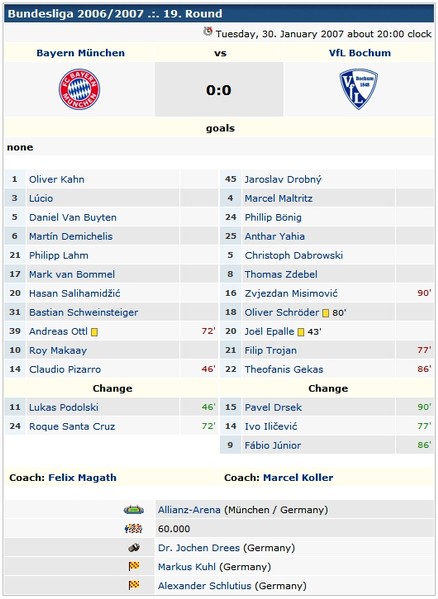Click the yellow card icon next to Joël Epalle
This screenshot has width=438, height=599.
pos(301,332)
